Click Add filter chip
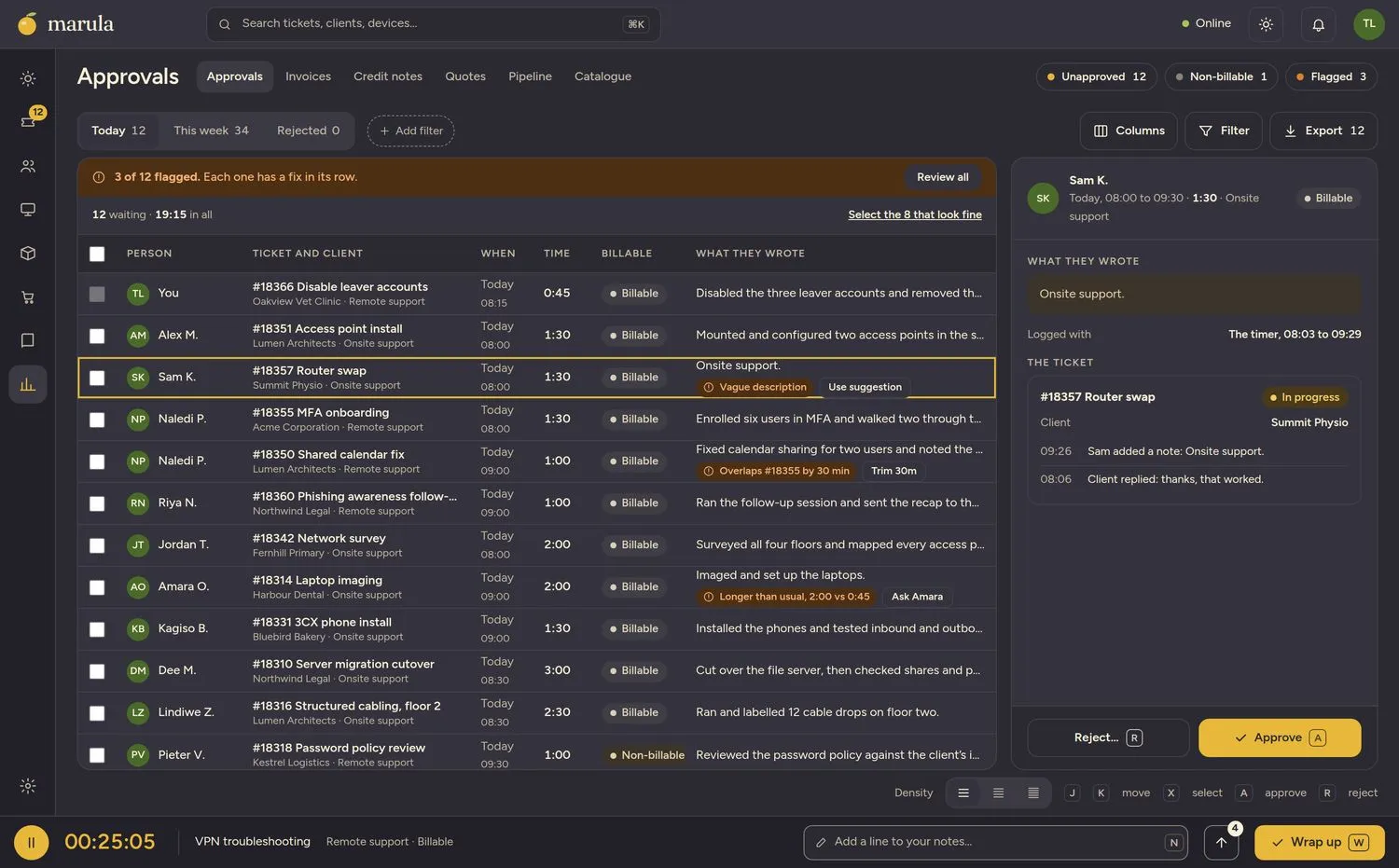Viewport: 1399px width, 868px height. coord(410,131)
